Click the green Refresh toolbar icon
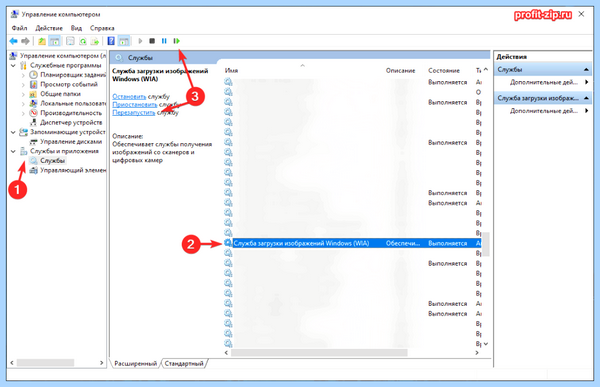 point(83,41)
